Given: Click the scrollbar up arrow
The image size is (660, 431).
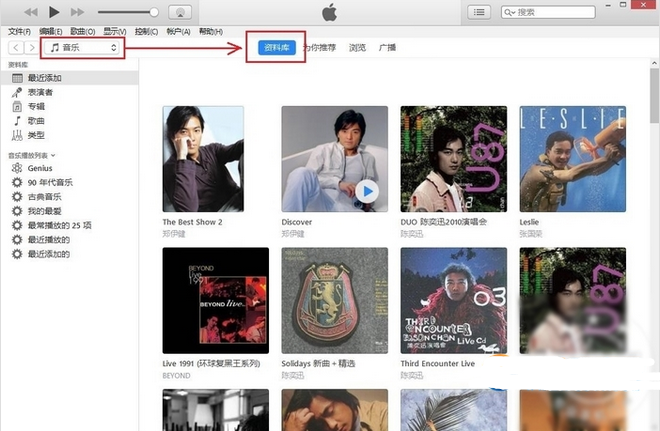Looking at the screenshot, I should coord(655,63).
